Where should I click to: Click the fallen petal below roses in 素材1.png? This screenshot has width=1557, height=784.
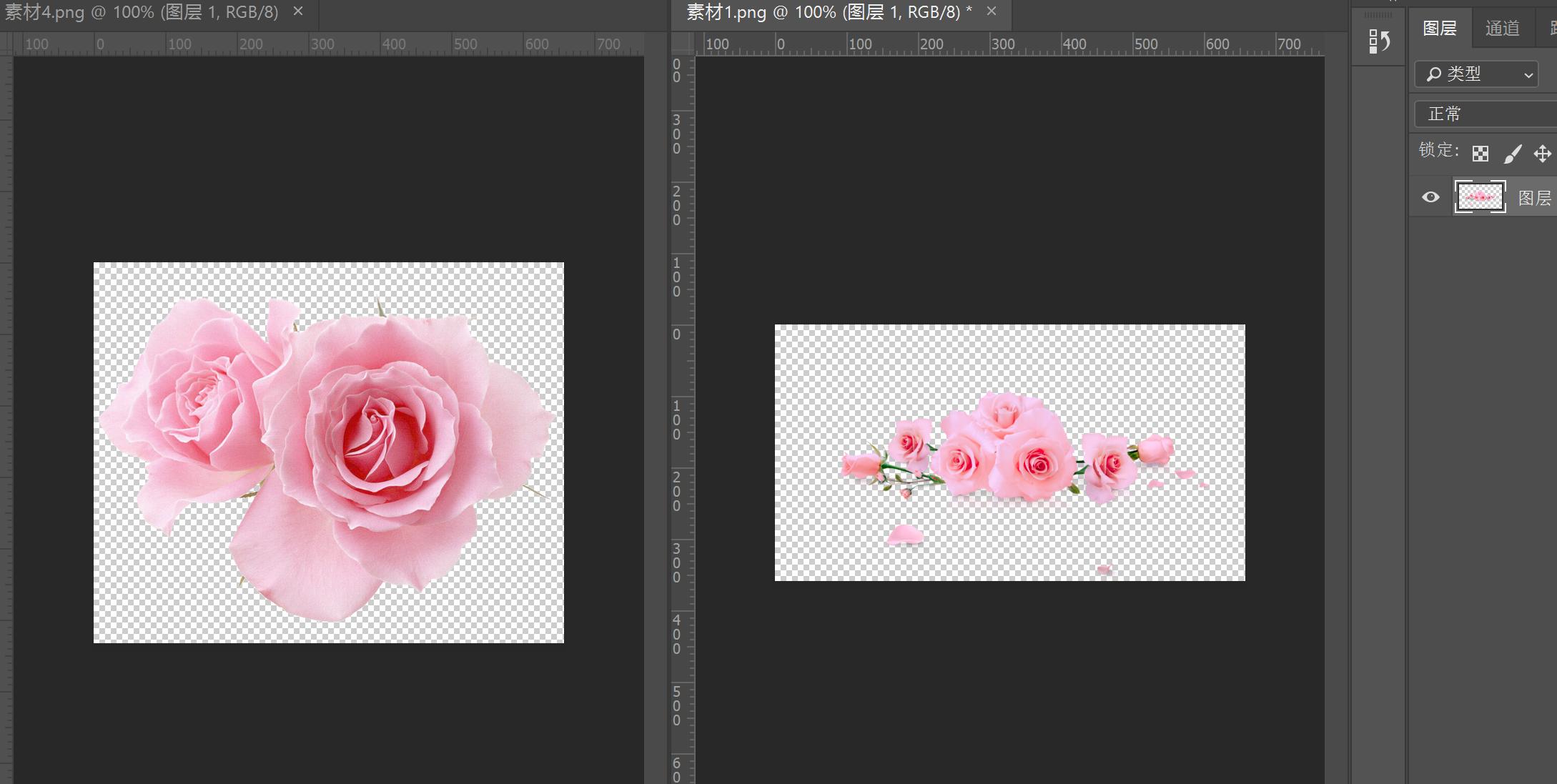(905, 535)
